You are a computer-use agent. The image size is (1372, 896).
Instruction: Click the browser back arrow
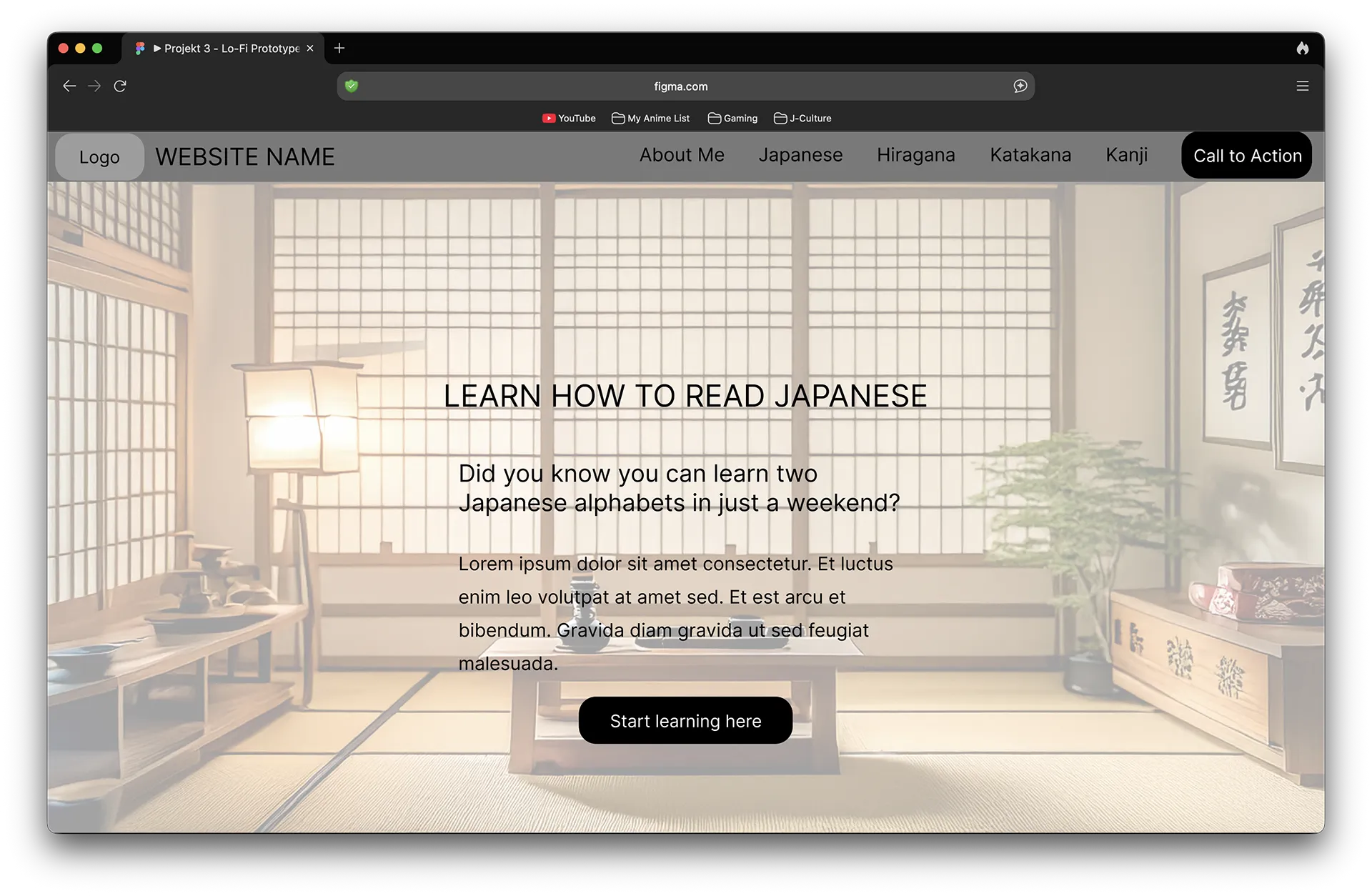tap(69, 86)
